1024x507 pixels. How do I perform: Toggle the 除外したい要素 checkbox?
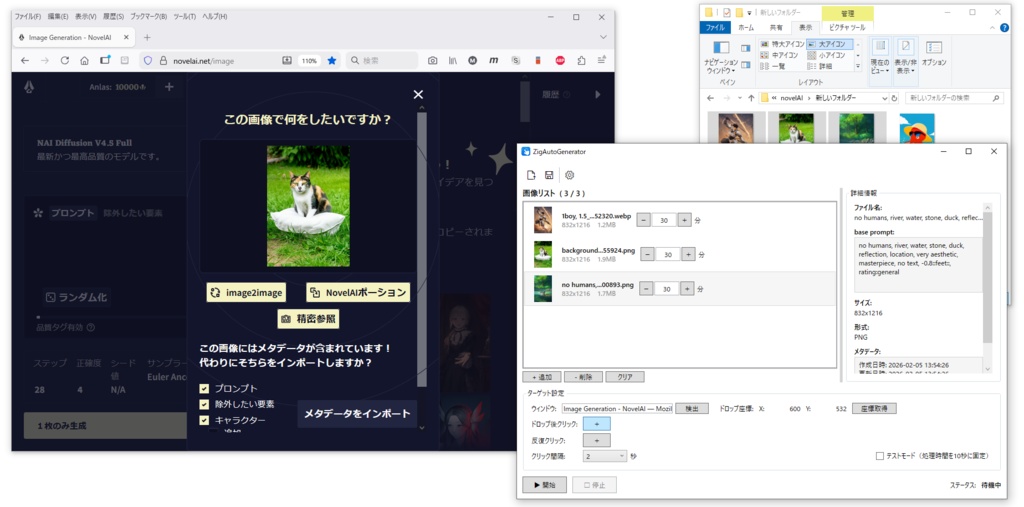click(204, 404)
